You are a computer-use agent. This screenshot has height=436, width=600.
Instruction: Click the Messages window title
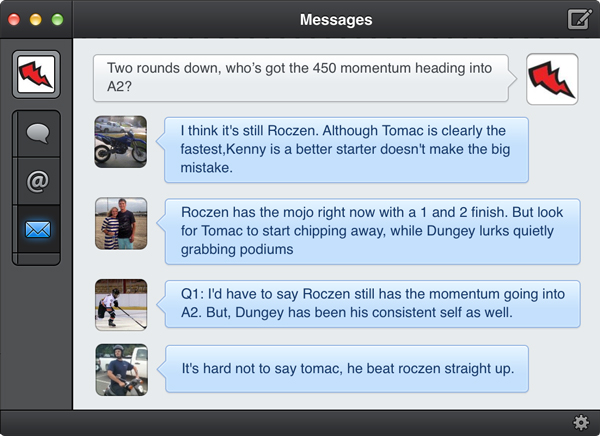coord(336,19)
